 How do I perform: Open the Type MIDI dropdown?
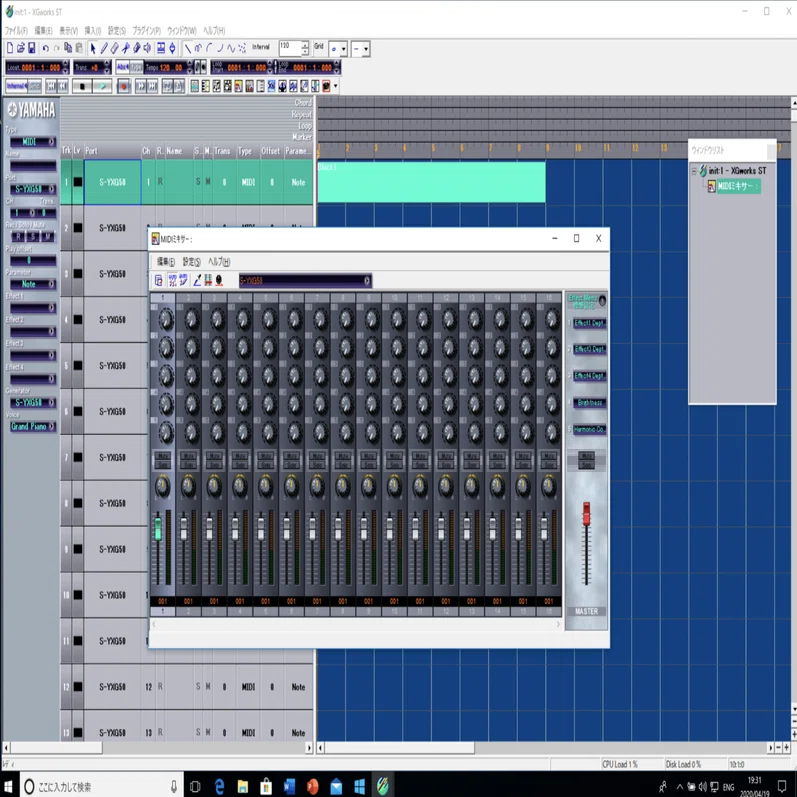[x=33, y=142]
